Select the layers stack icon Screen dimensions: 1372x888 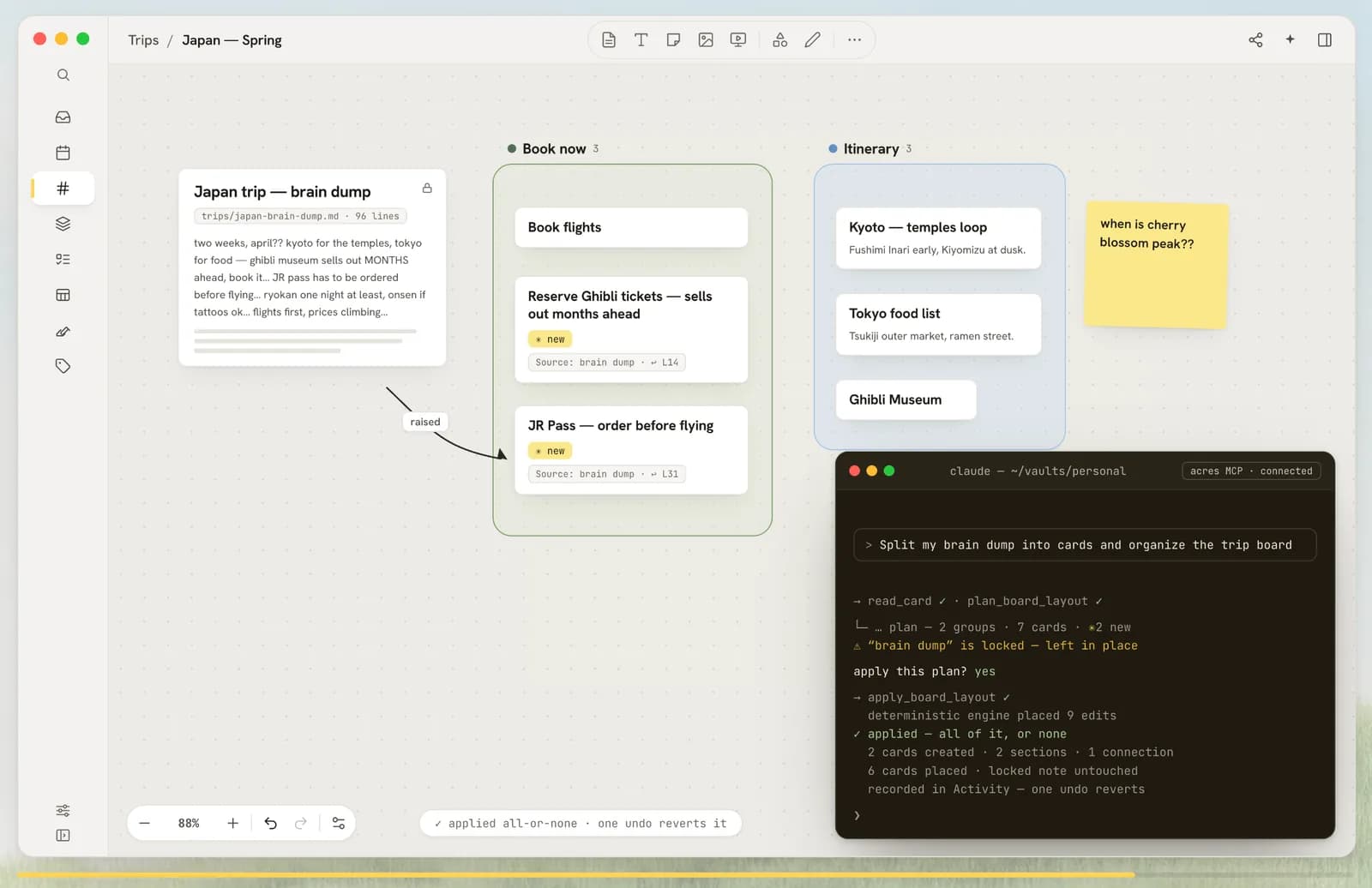click(63, 224)
